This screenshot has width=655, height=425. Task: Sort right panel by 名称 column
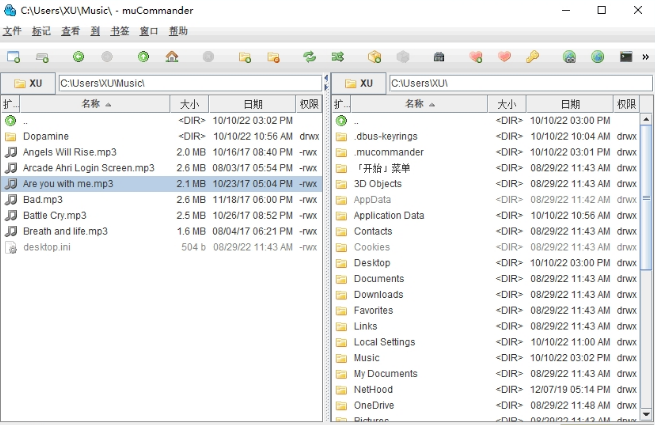[419, 104]
